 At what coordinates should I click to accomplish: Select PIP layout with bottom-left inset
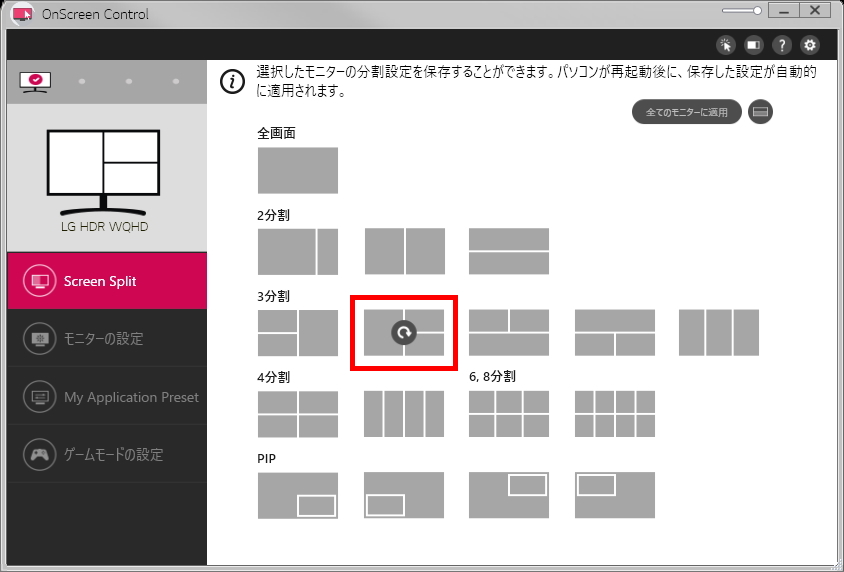point(404,495)
